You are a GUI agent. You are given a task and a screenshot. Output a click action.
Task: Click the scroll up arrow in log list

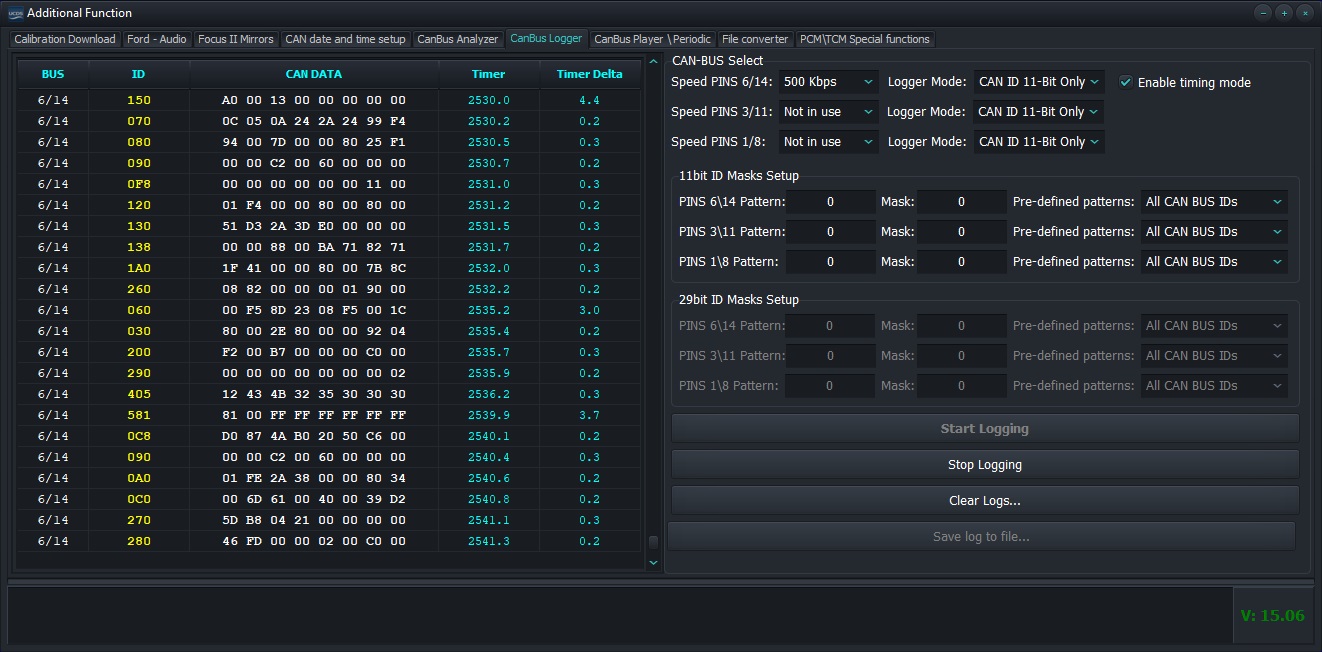(x=654, y=62)
